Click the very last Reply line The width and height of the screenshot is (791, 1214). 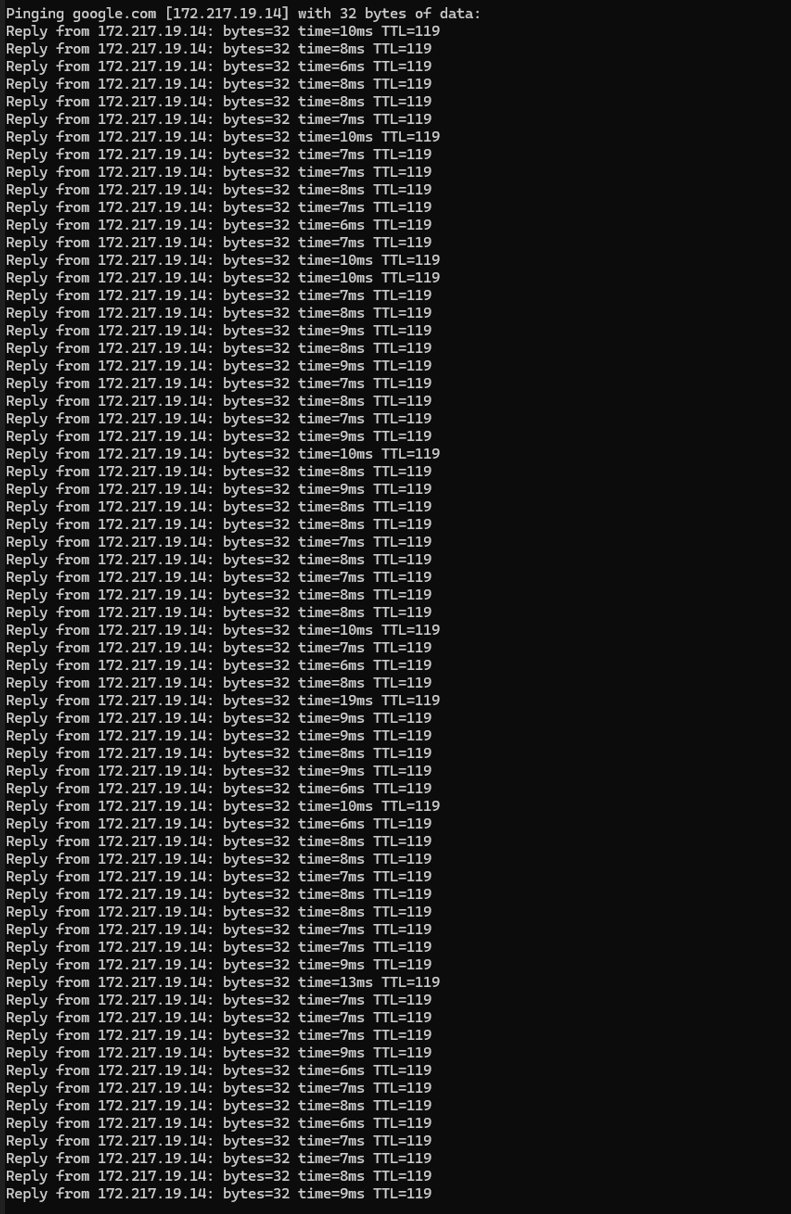click(218, 1193)
